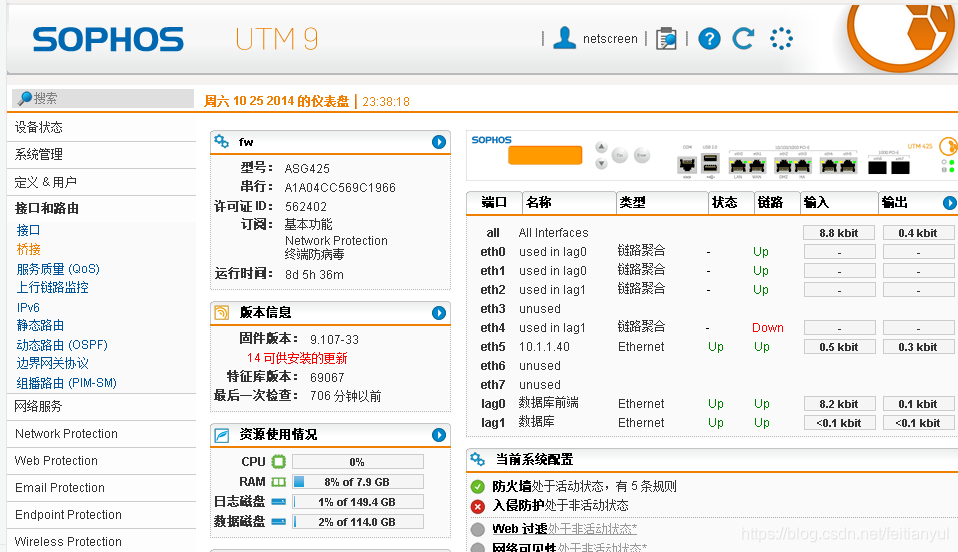Click the gears icon beside 当前系统配置
Viewport: 958px width, 552px height.
[478, 459]
